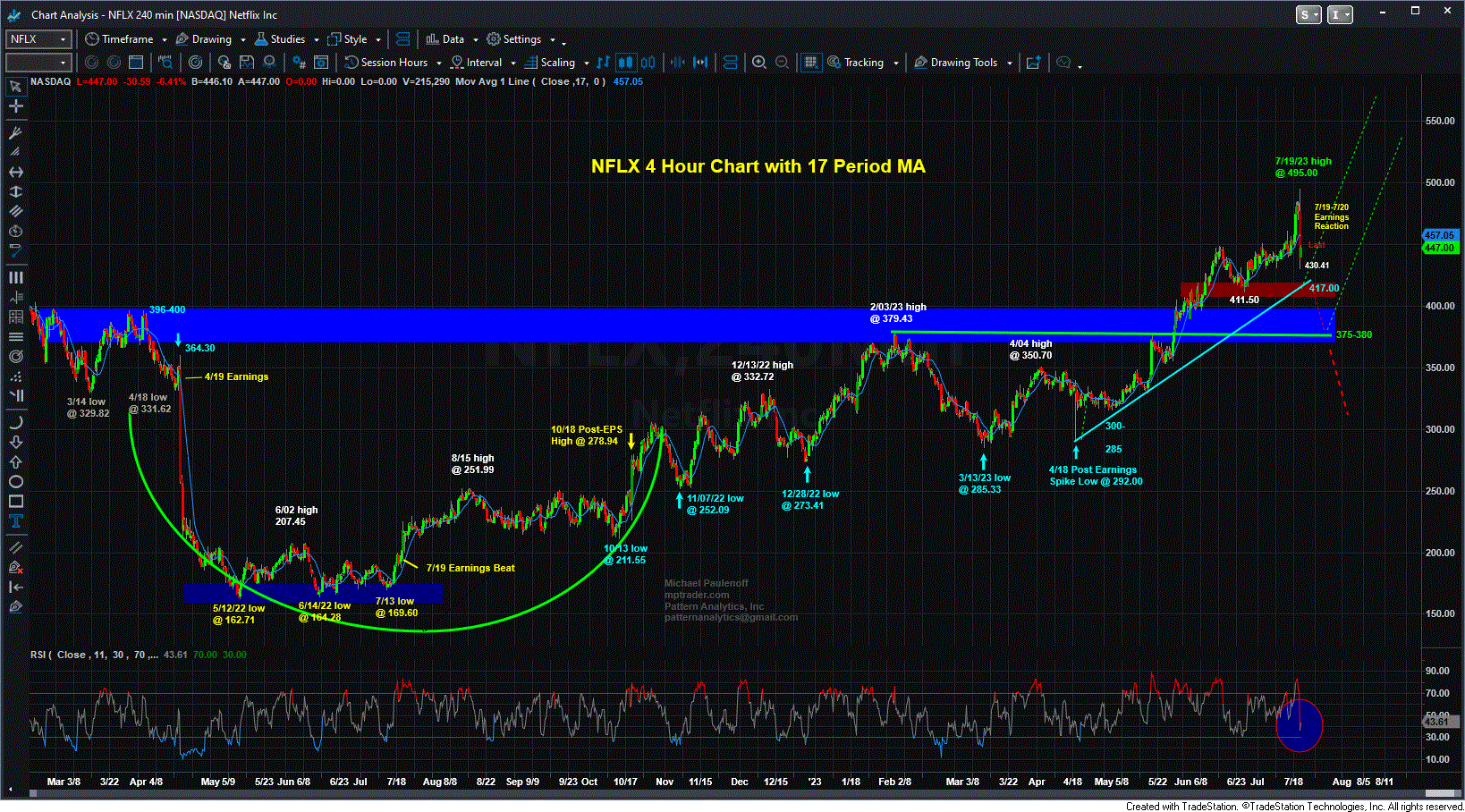1465x812 pixels.
Task: Choose the vertical double-arrow line tool
Action: 15,191
